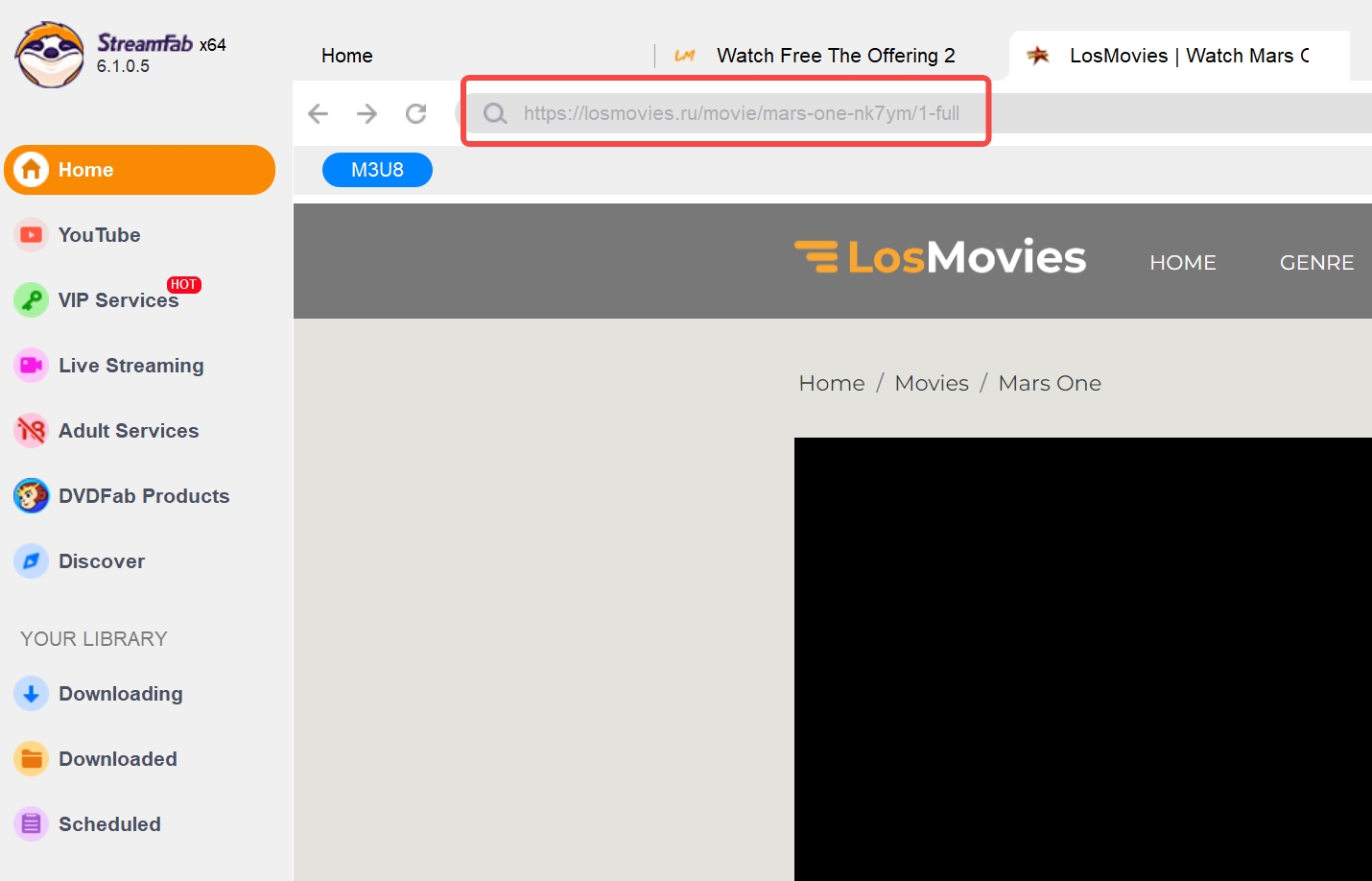
Task: Click the Downloading arrow icon
Action: 31,694
